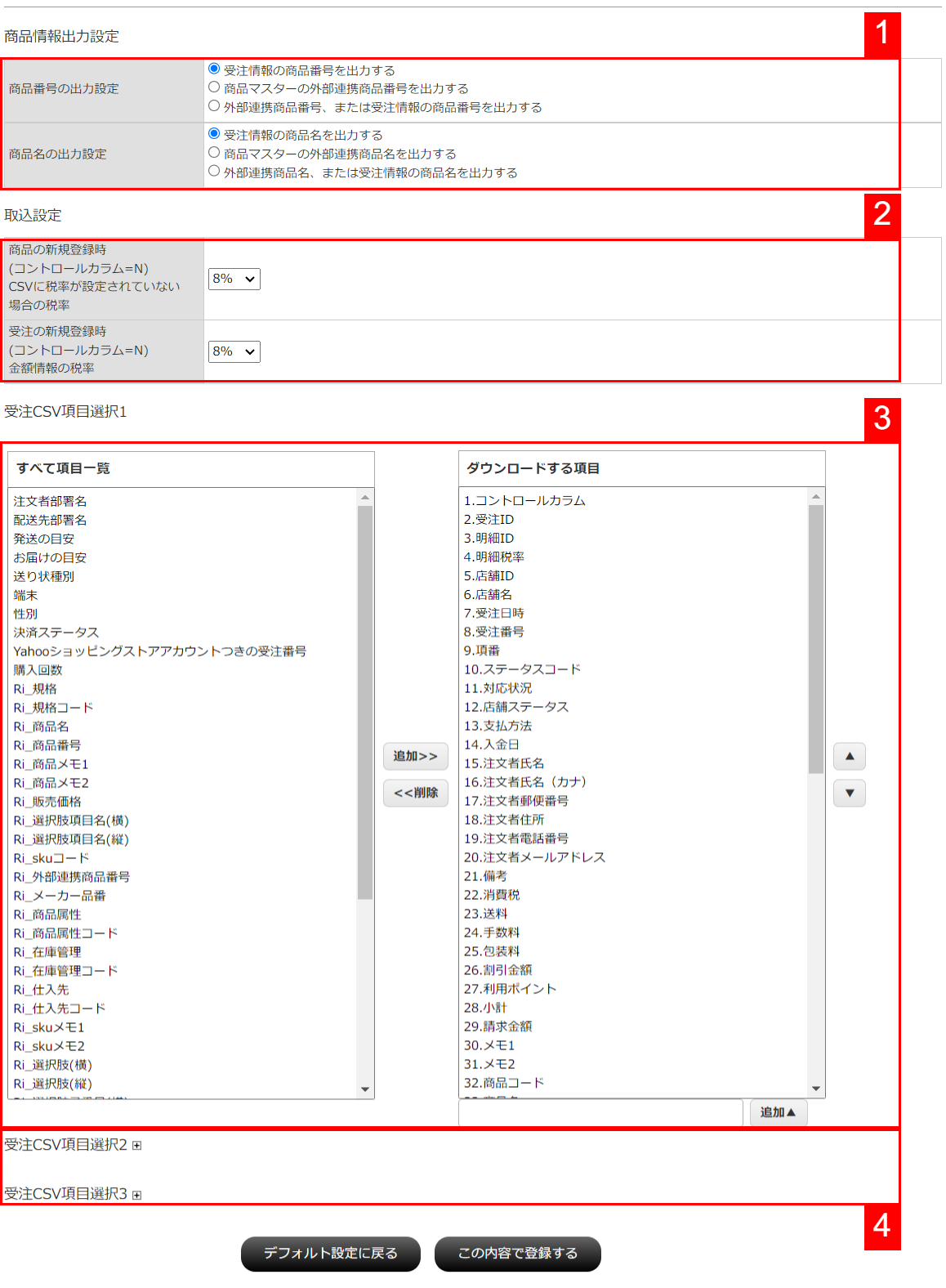Screen dimensions: 946x1288
Task: Select 外部連携商品名、または受注情報の商品名を出力する option
Action: (214, 172)
